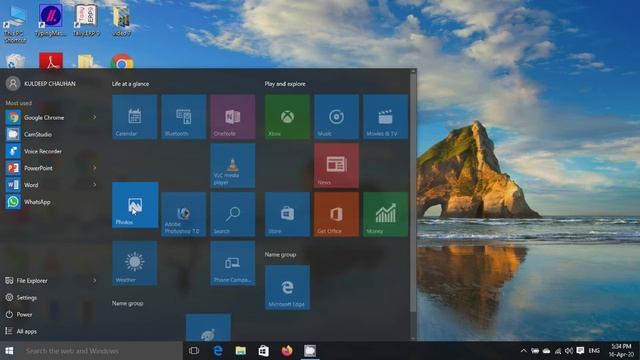Select the Google Chrome desktop icon
The image size is (640, 360).
tap(122, 62)
